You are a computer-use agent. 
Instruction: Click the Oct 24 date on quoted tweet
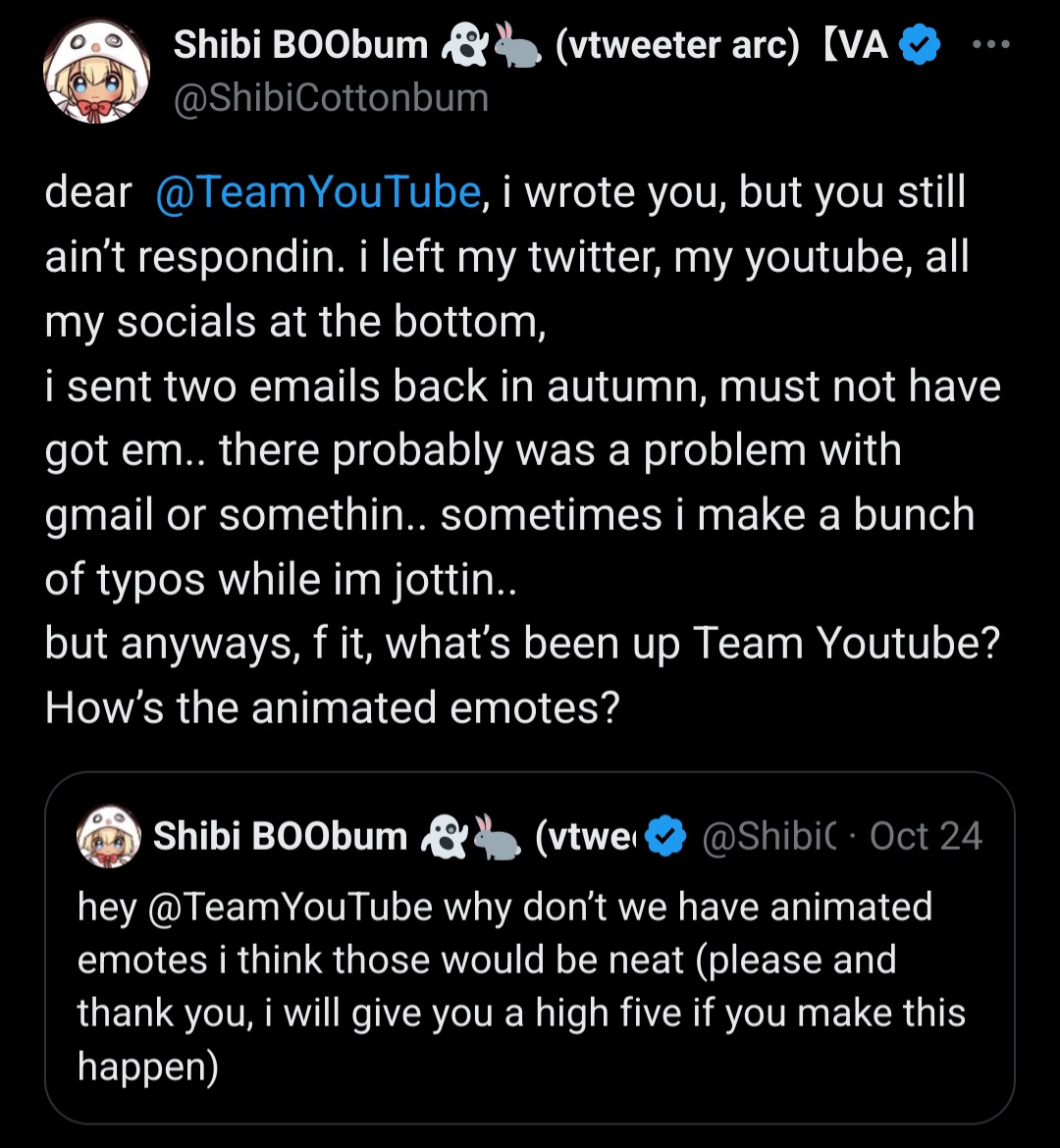pyautogui.click(x=926, y=836)
